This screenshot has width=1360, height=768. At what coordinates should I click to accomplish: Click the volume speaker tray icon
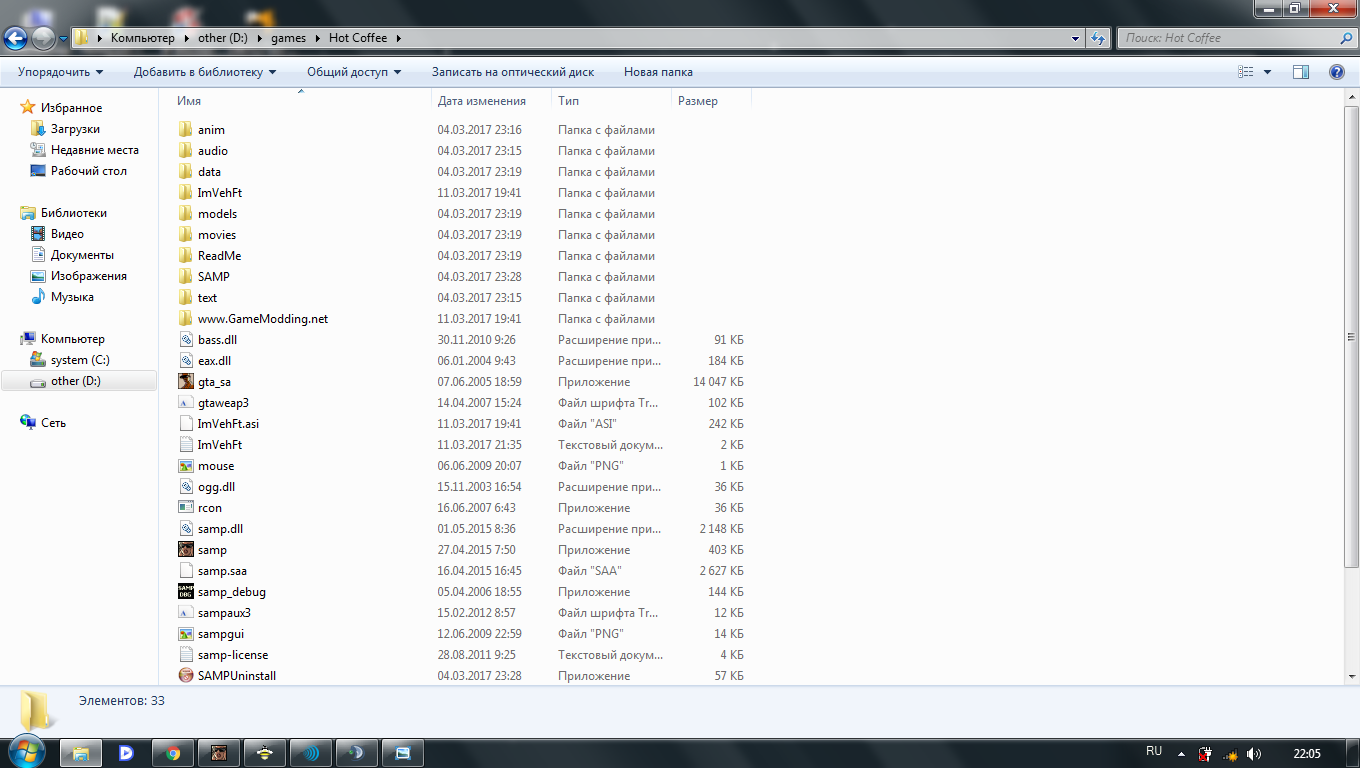coord(1254,753)
